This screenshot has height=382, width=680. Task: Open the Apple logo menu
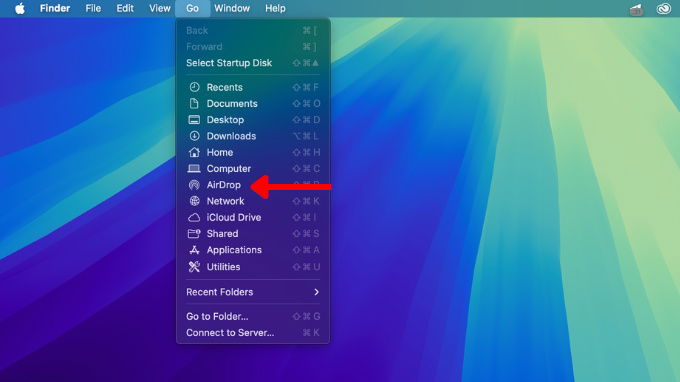click(x=20, y=8)
